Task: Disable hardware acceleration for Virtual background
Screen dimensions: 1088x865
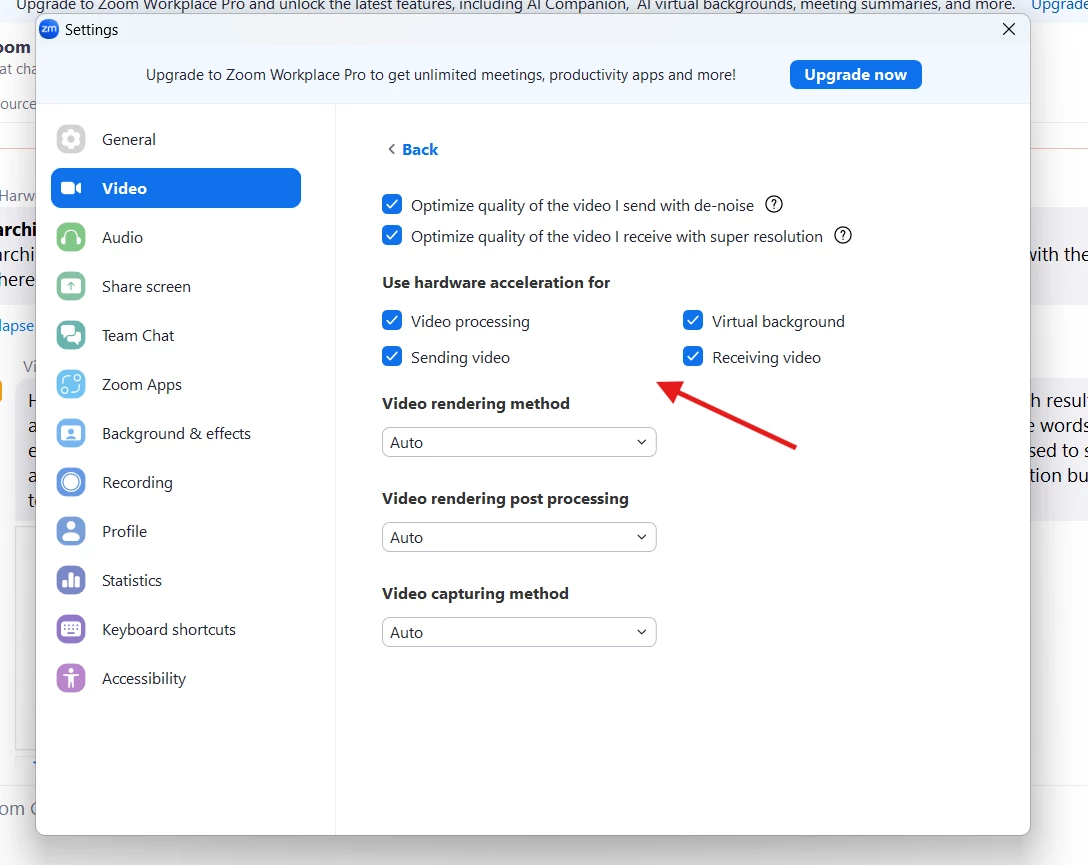Action: point(692,320)
